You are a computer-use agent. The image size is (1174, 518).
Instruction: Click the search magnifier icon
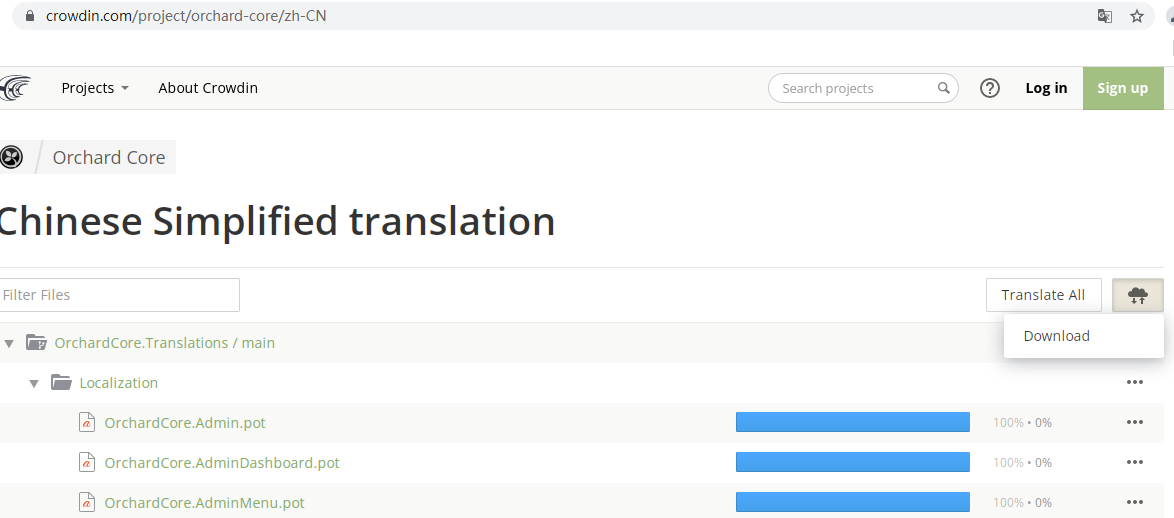943,88
